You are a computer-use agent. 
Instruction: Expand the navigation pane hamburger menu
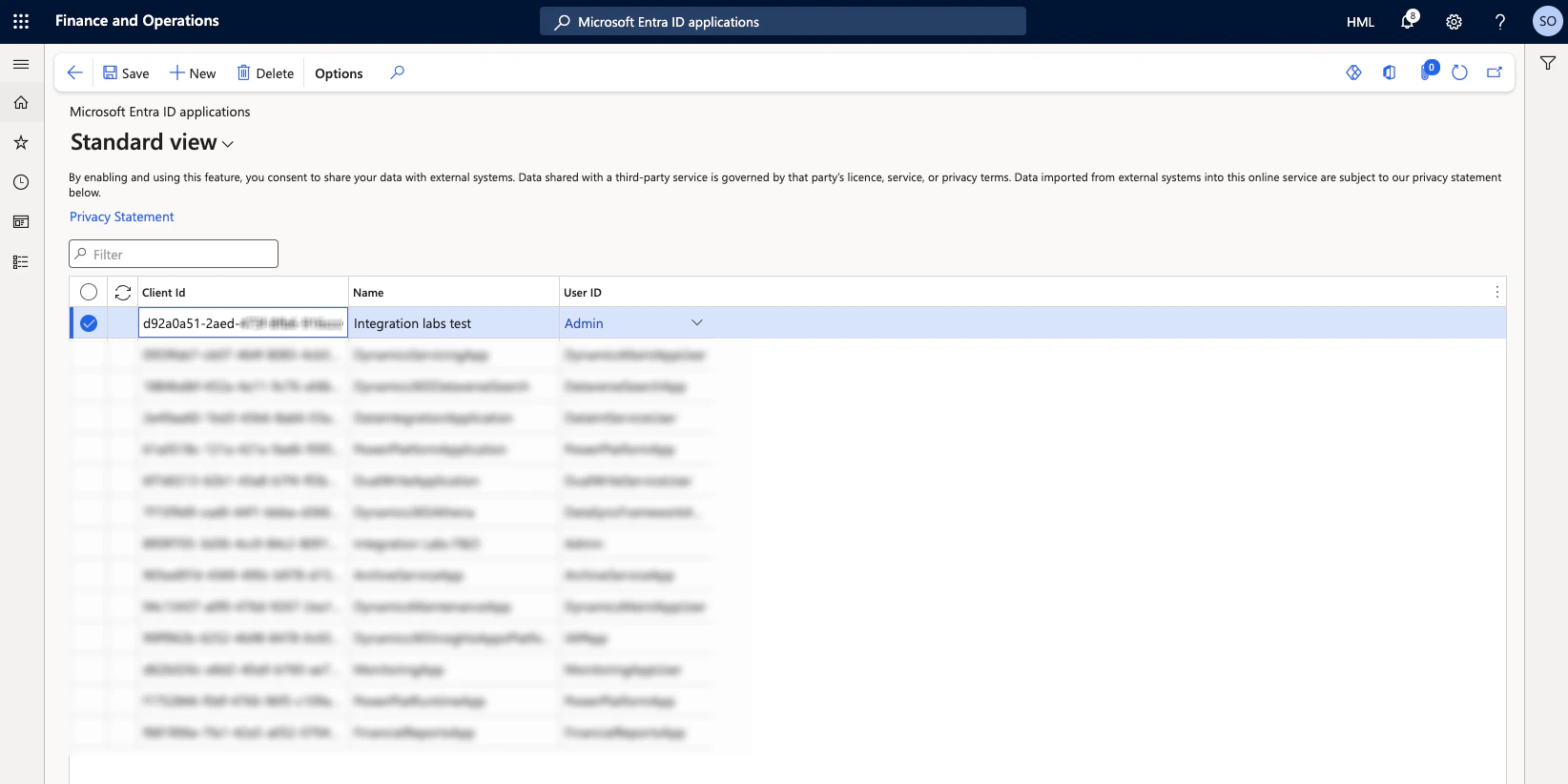click(21, 64)
